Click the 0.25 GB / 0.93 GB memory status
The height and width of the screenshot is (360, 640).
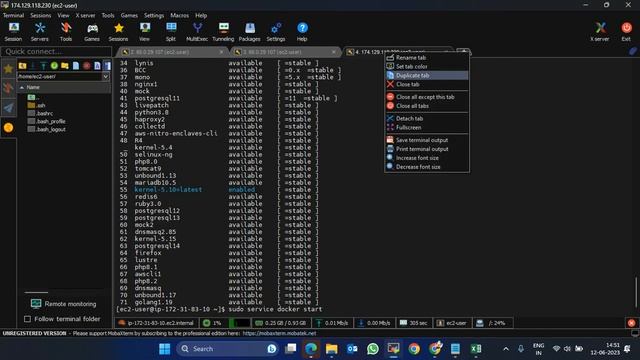point(281,323)
